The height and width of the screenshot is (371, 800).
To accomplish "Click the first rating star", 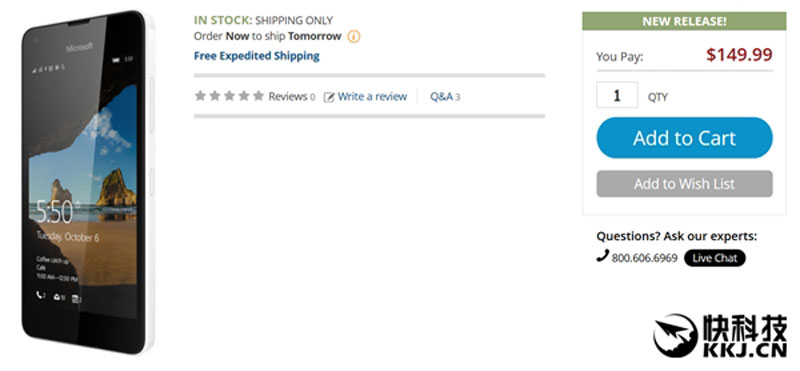I will (x=200, y=96).
